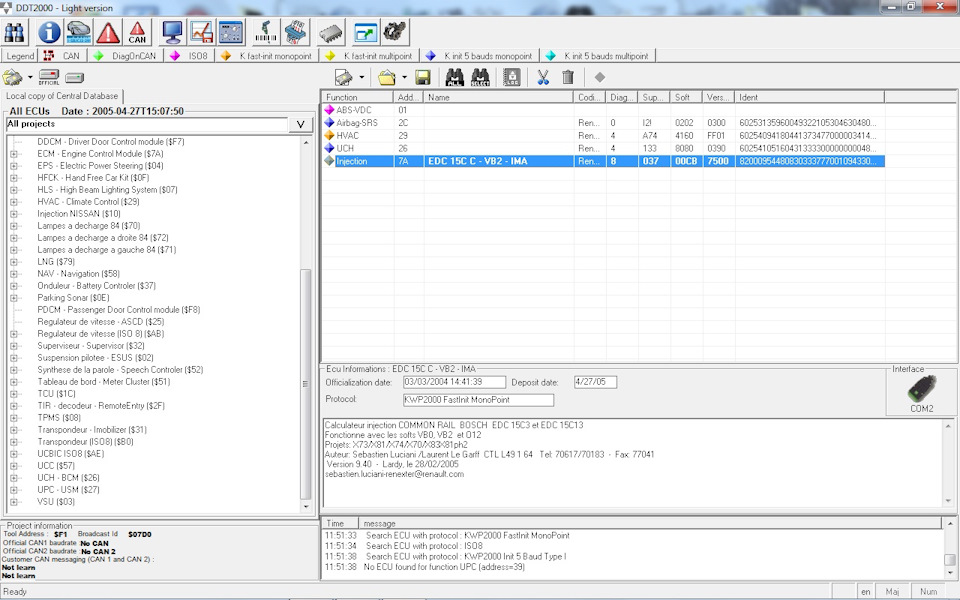
Task: Click the Deposit date field 4/27/05
Action: click(595, 382)
